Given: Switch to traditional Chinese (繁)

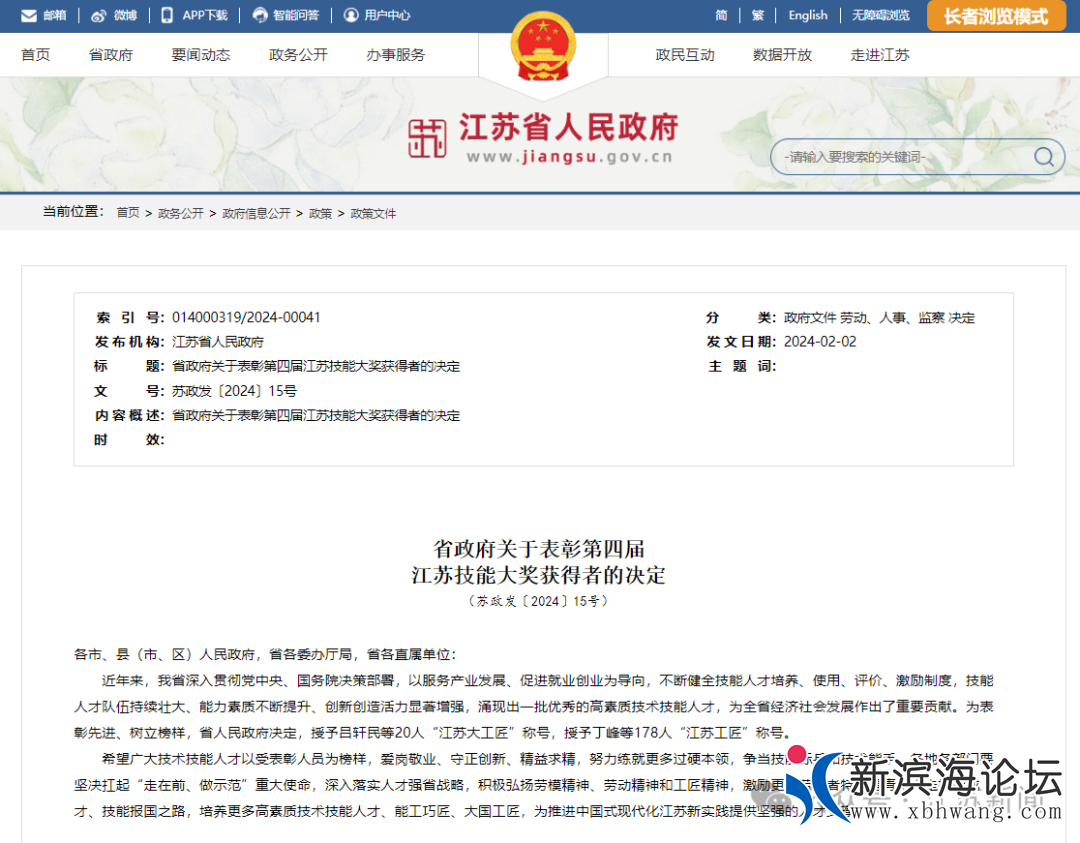Looking at the screenshot, I should click(x=757, y=16).
